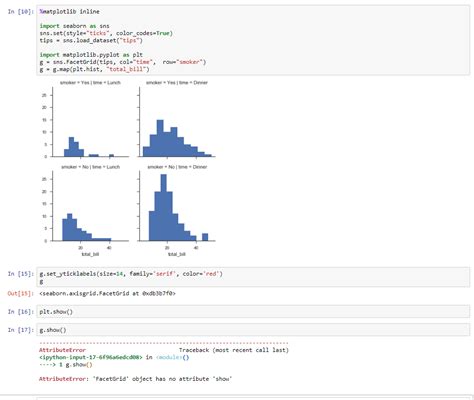
Task: Click the Out[15] prompt label
Action: click(x=21, y=294)
